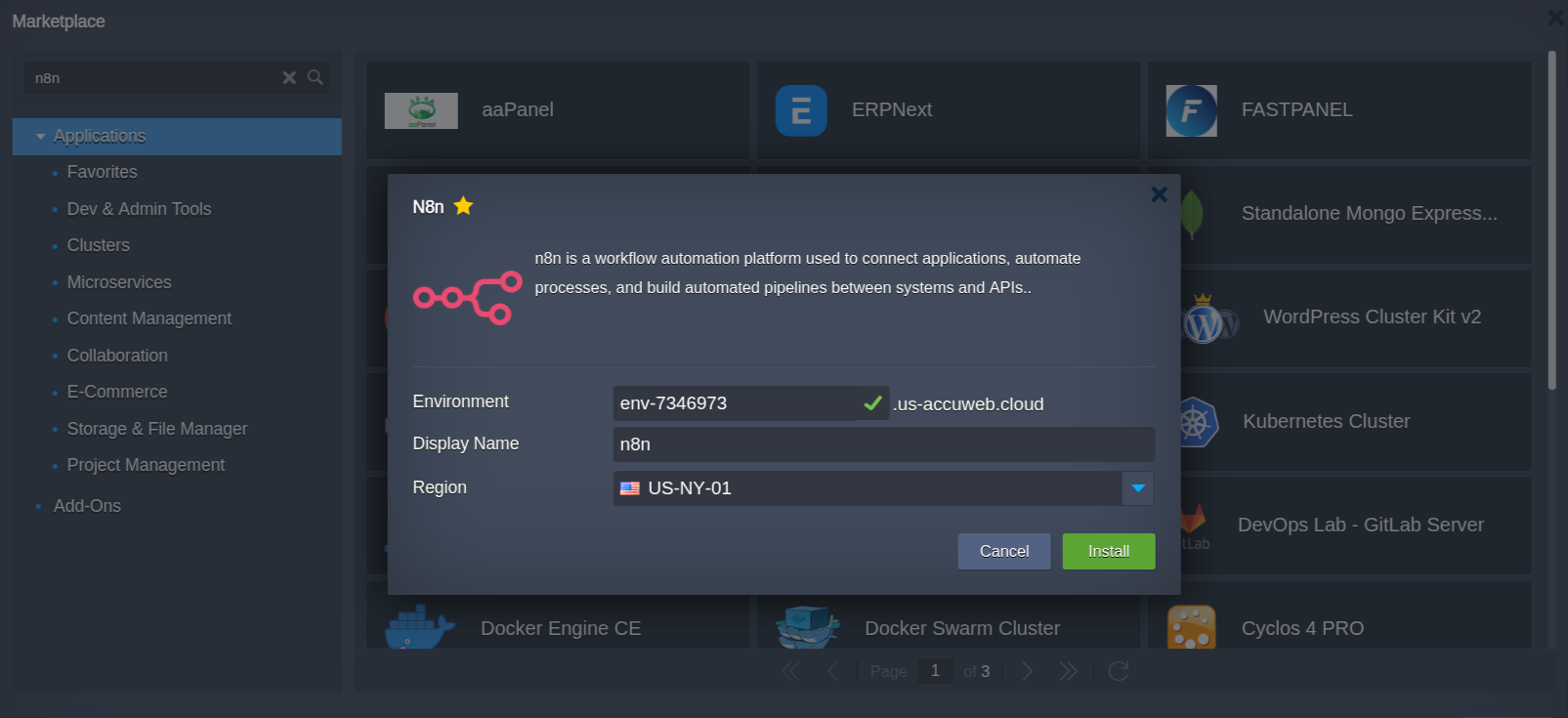Click the Install button

(1109, 551)
